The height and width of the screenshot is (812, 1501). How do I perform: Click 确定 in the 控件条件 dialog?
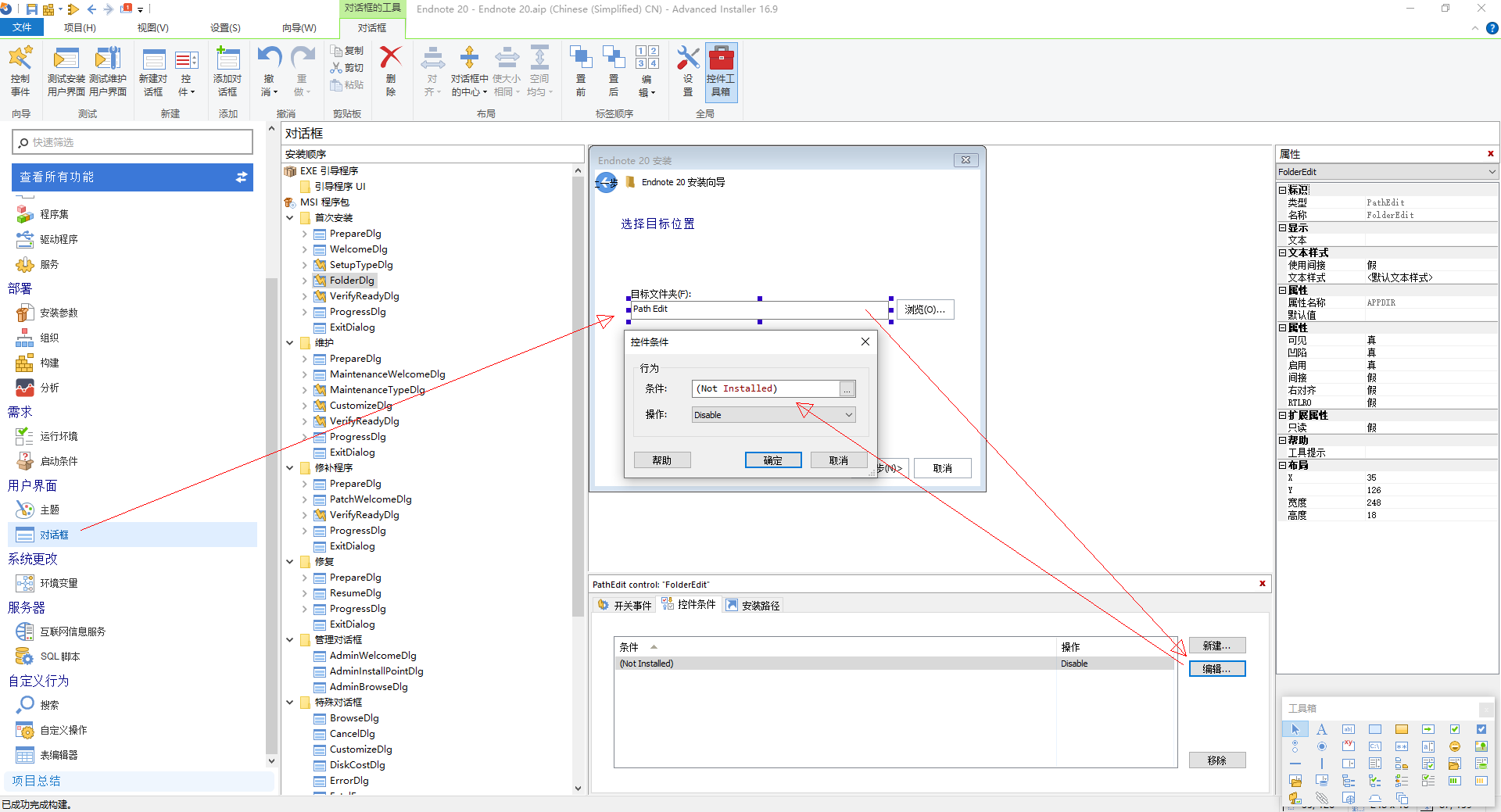[x=773, y=460]
